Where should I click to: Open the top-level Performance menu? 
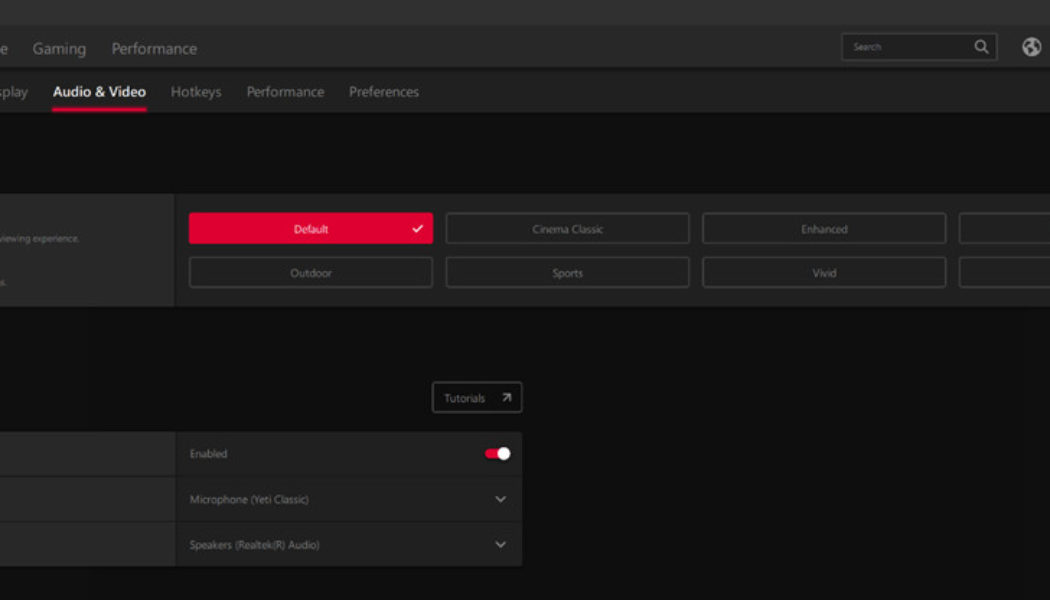coord(154,48)
